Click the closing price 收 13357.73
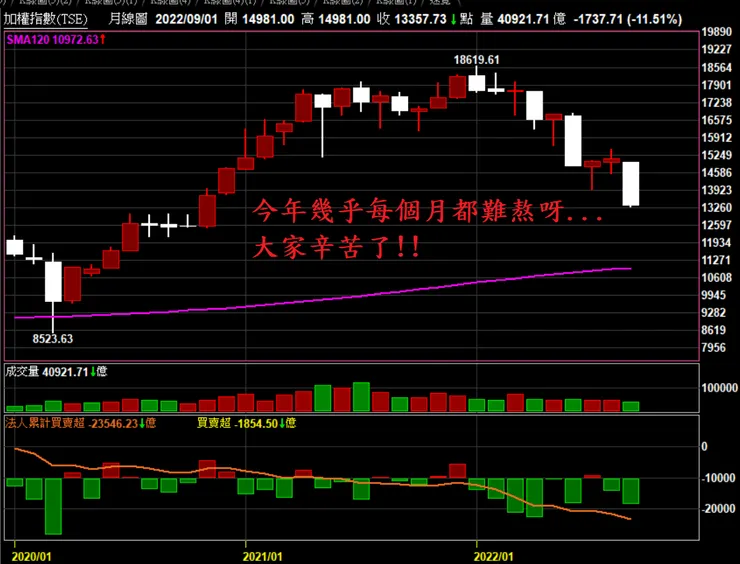 (412, 19)
